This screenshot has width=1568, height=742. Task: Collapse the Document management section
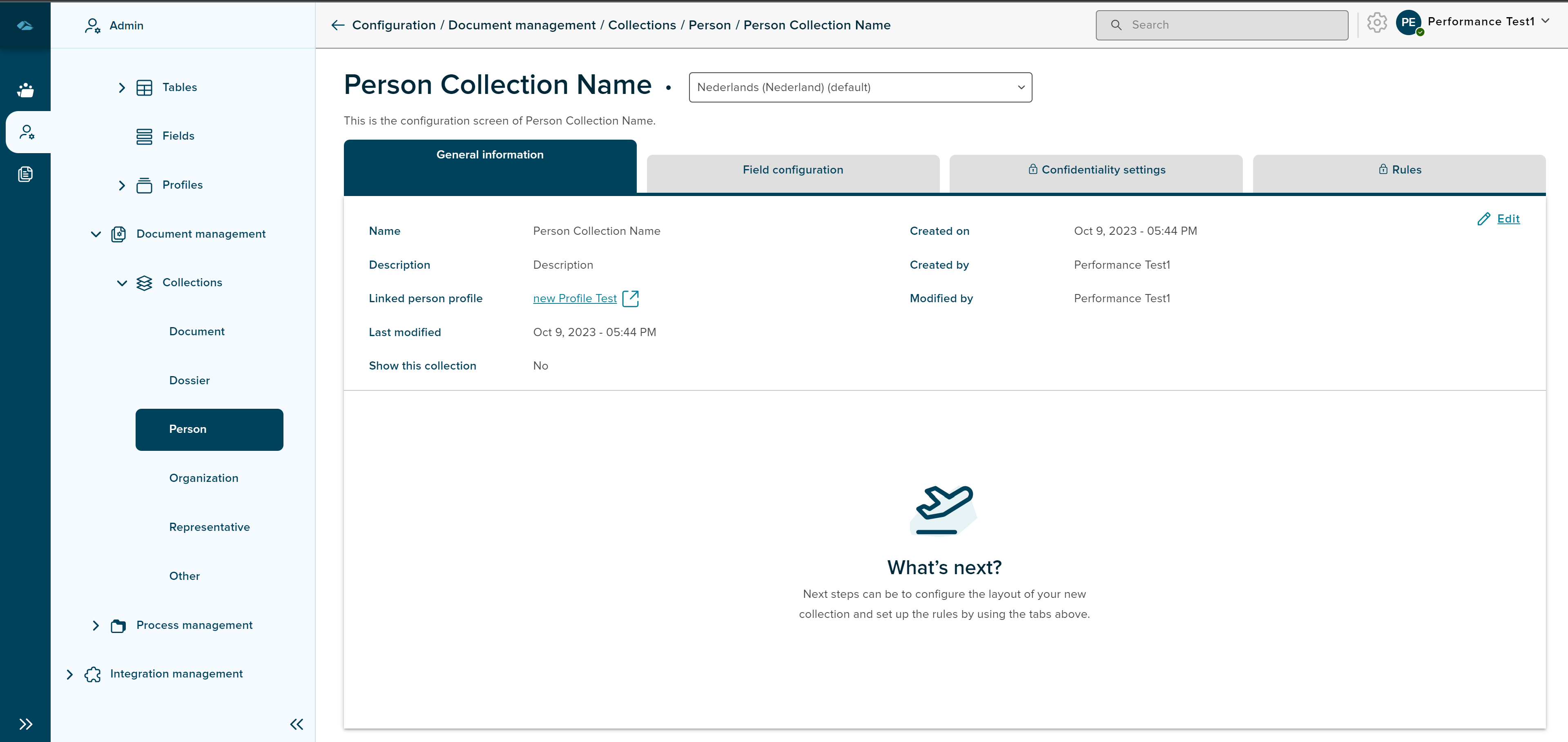[x=96, y=234]
